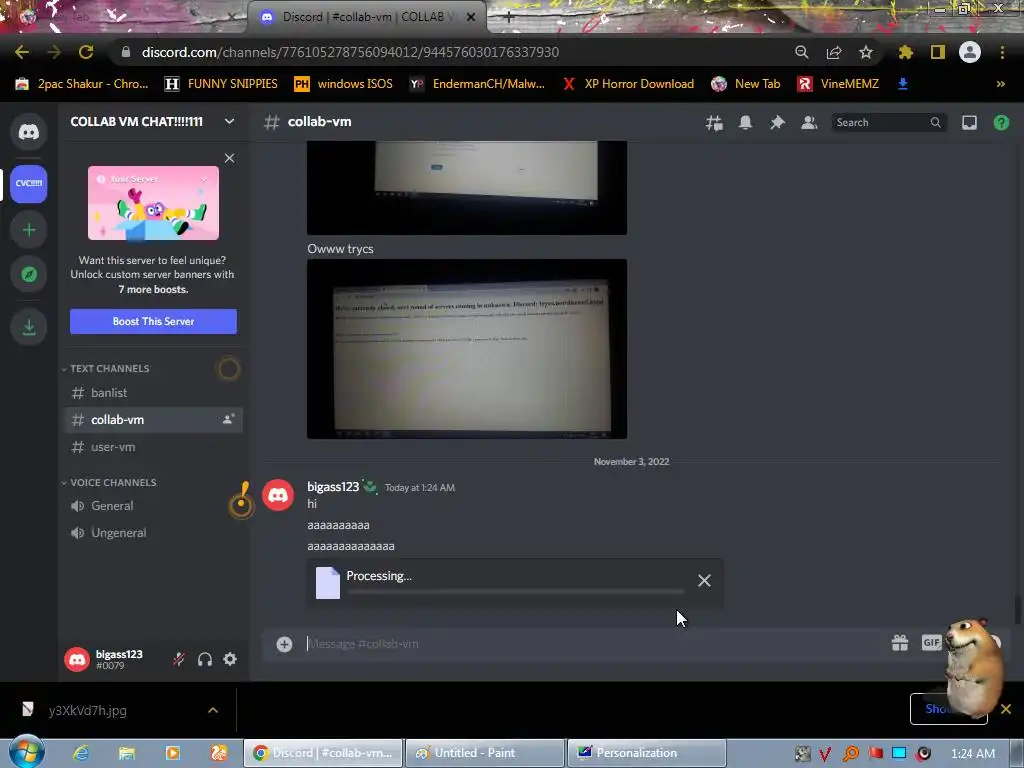The height and width of the screenshot is (768, 1024).
Task: Show pinned messages pin icon
Action: coord(776,123)
